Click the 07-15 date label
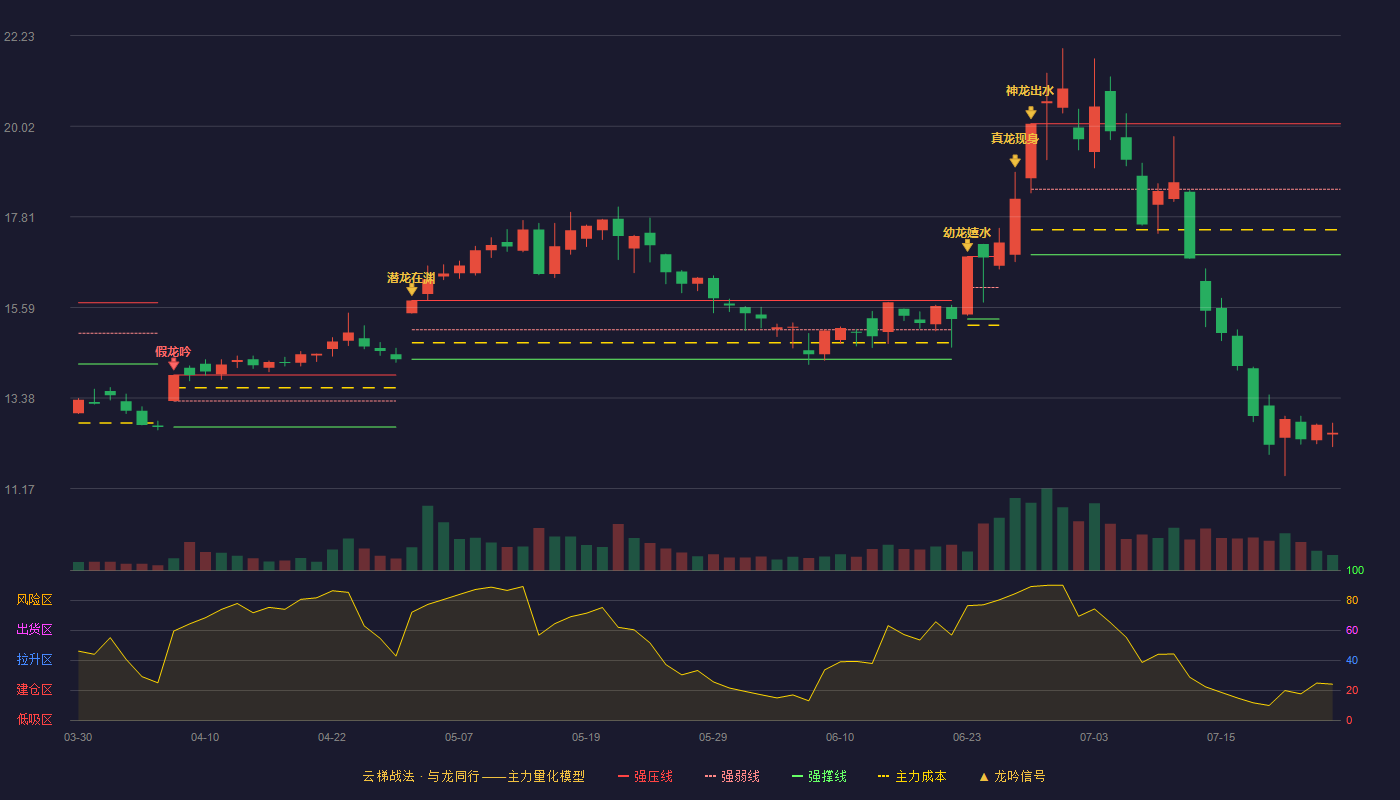 click(1221, 737)
